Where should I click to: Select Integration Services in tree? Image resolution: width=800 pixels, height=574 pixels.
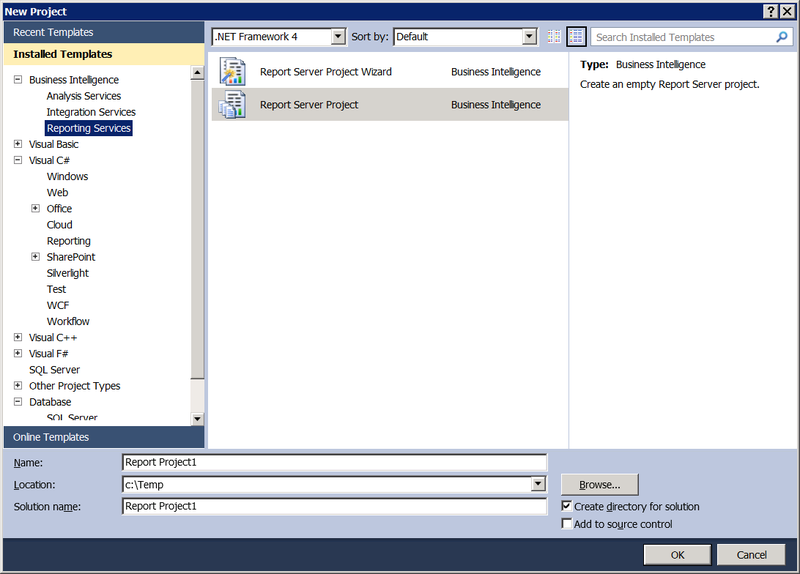(x=91, y=112)
